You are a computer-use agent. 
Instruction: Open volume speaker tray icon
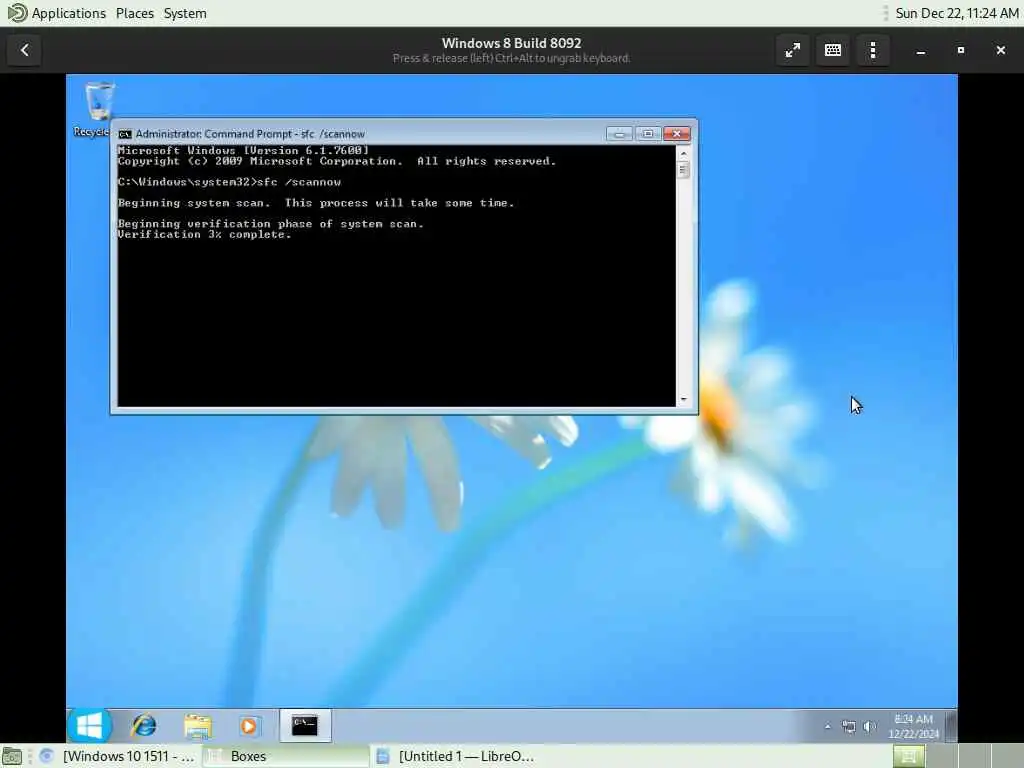point(869,726)
